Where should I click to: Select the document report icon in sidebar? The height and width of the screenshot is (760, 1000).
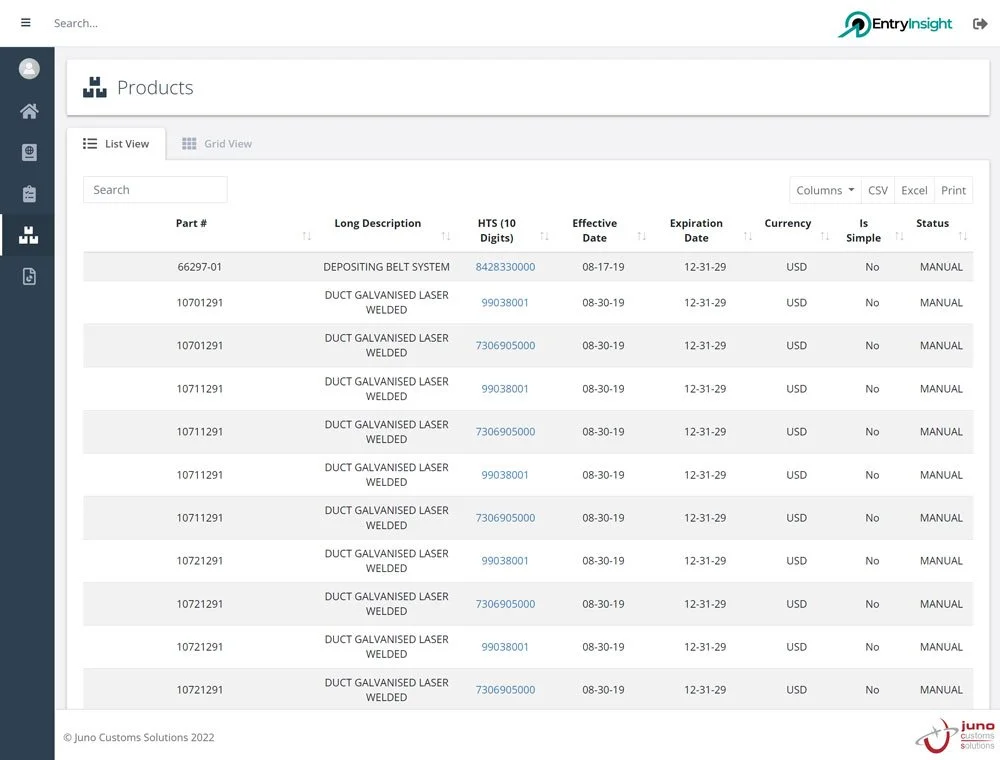click(27, 276)
